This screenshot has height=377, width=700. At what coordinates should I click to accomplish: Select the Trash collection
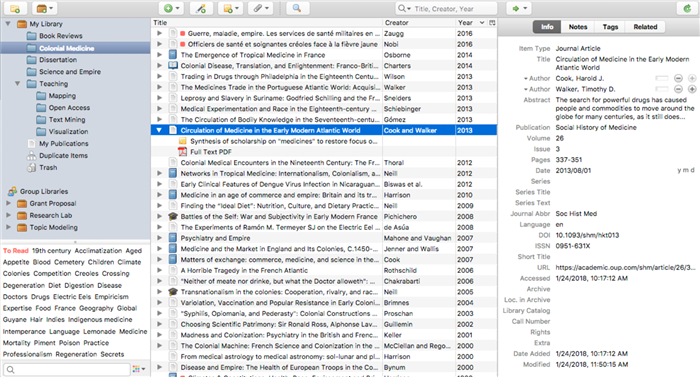pos(48,168)
